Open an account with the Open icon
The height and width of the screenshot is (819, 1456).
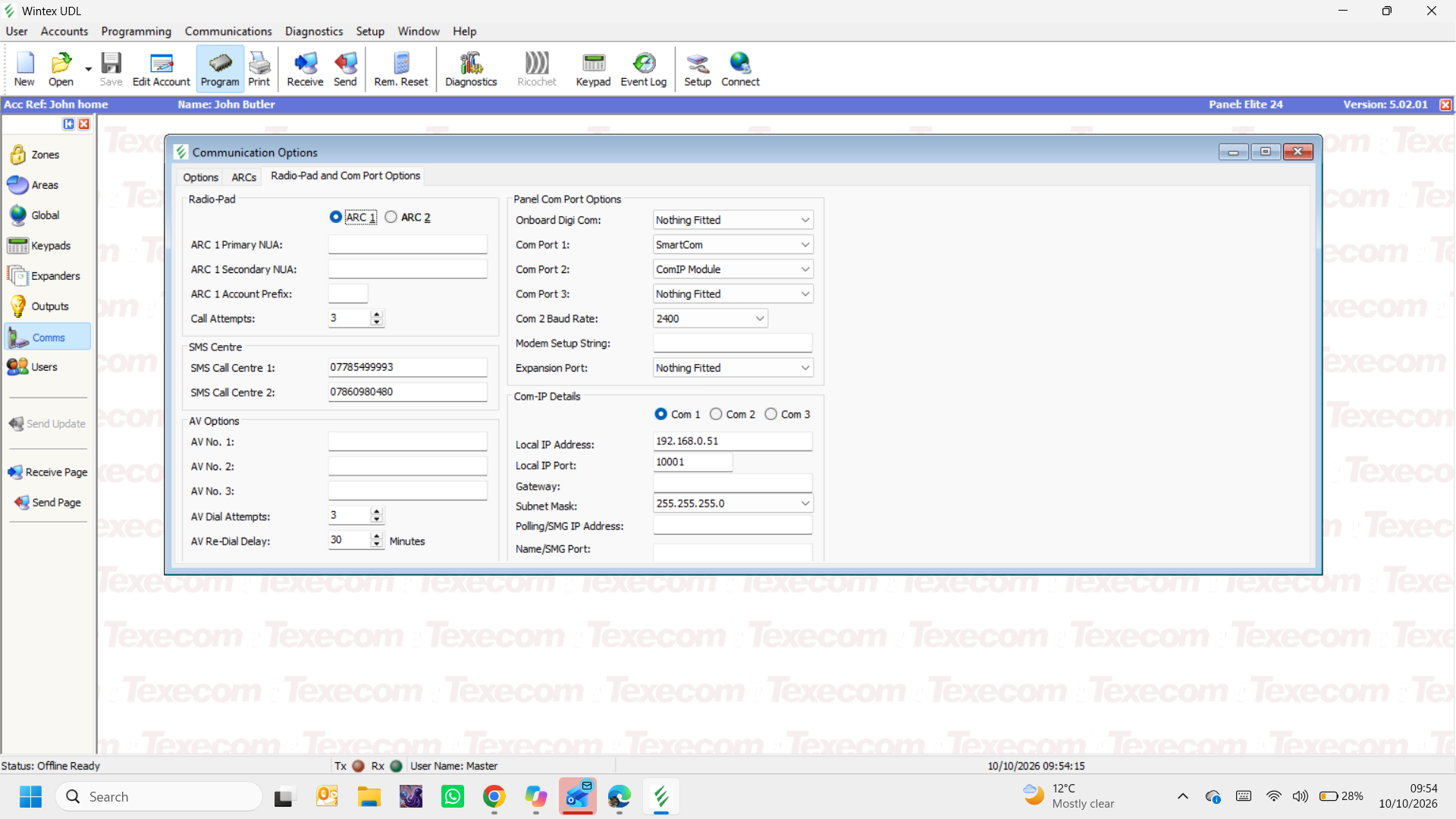(x=61, y=69)
